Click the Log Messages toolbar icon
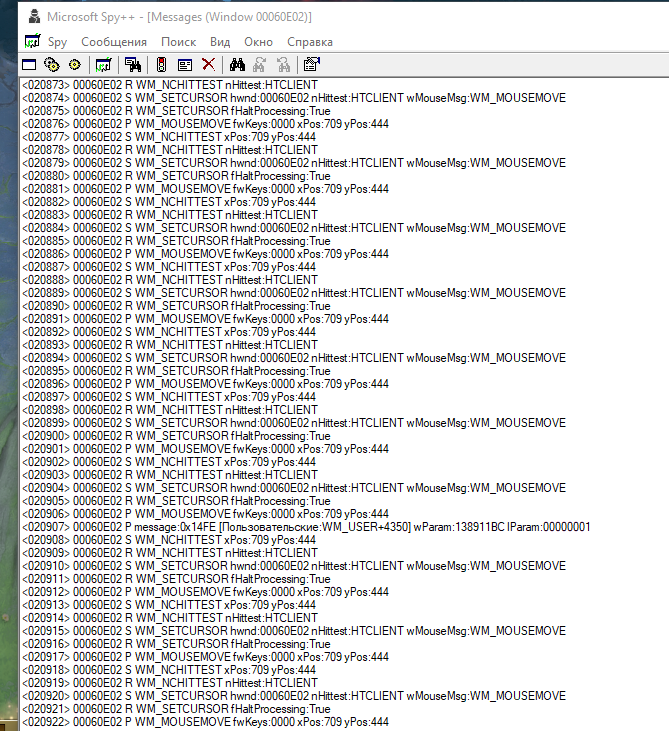The width and height of the screenshot is (669, 731). point(103,65)
